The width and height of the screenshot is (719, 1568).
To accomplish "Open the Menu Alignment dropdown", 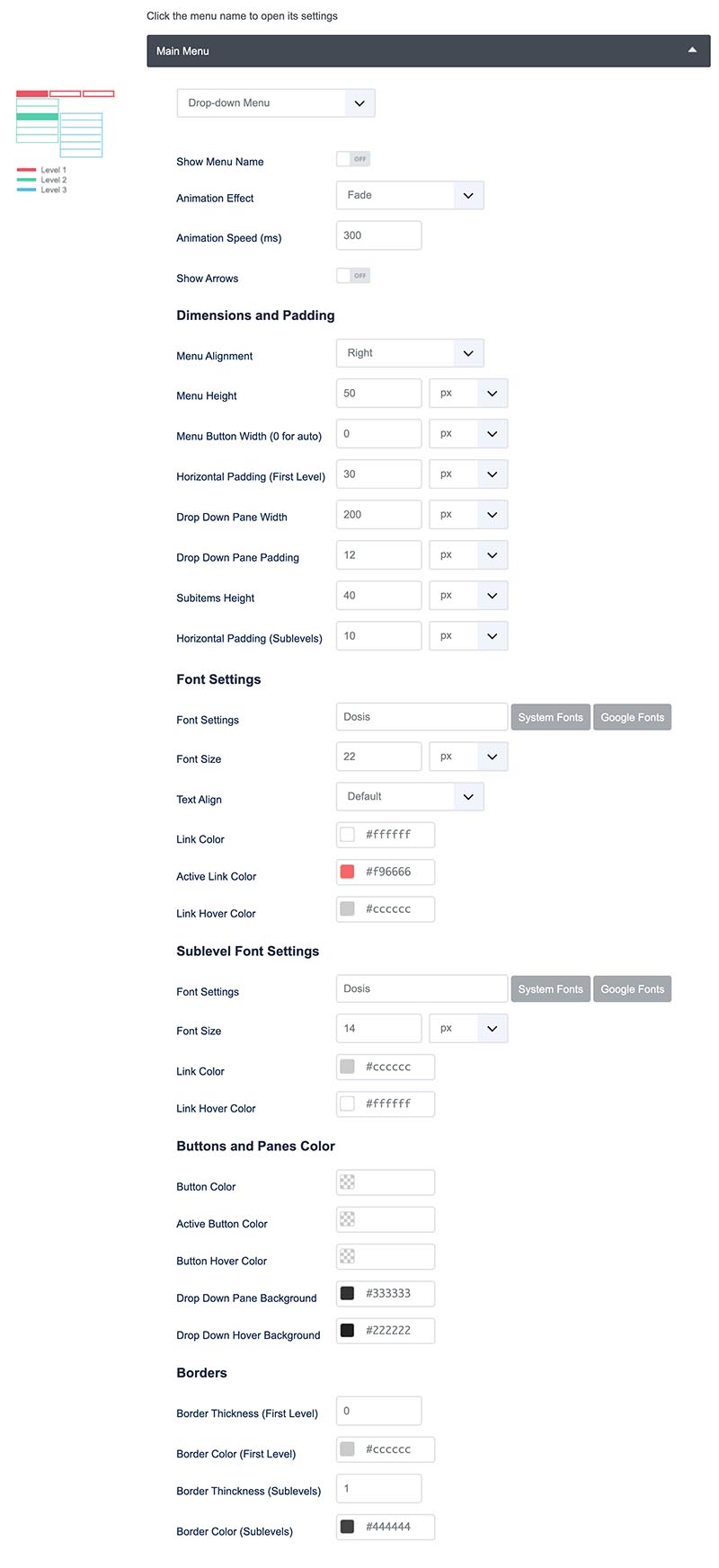I will click(x=410, y=353).
